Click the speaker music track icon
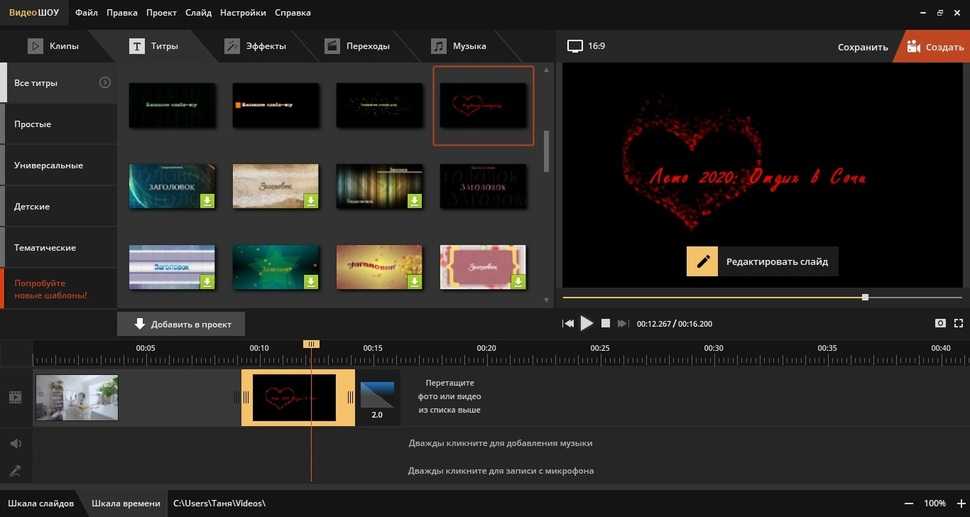 tap(15, 443)
